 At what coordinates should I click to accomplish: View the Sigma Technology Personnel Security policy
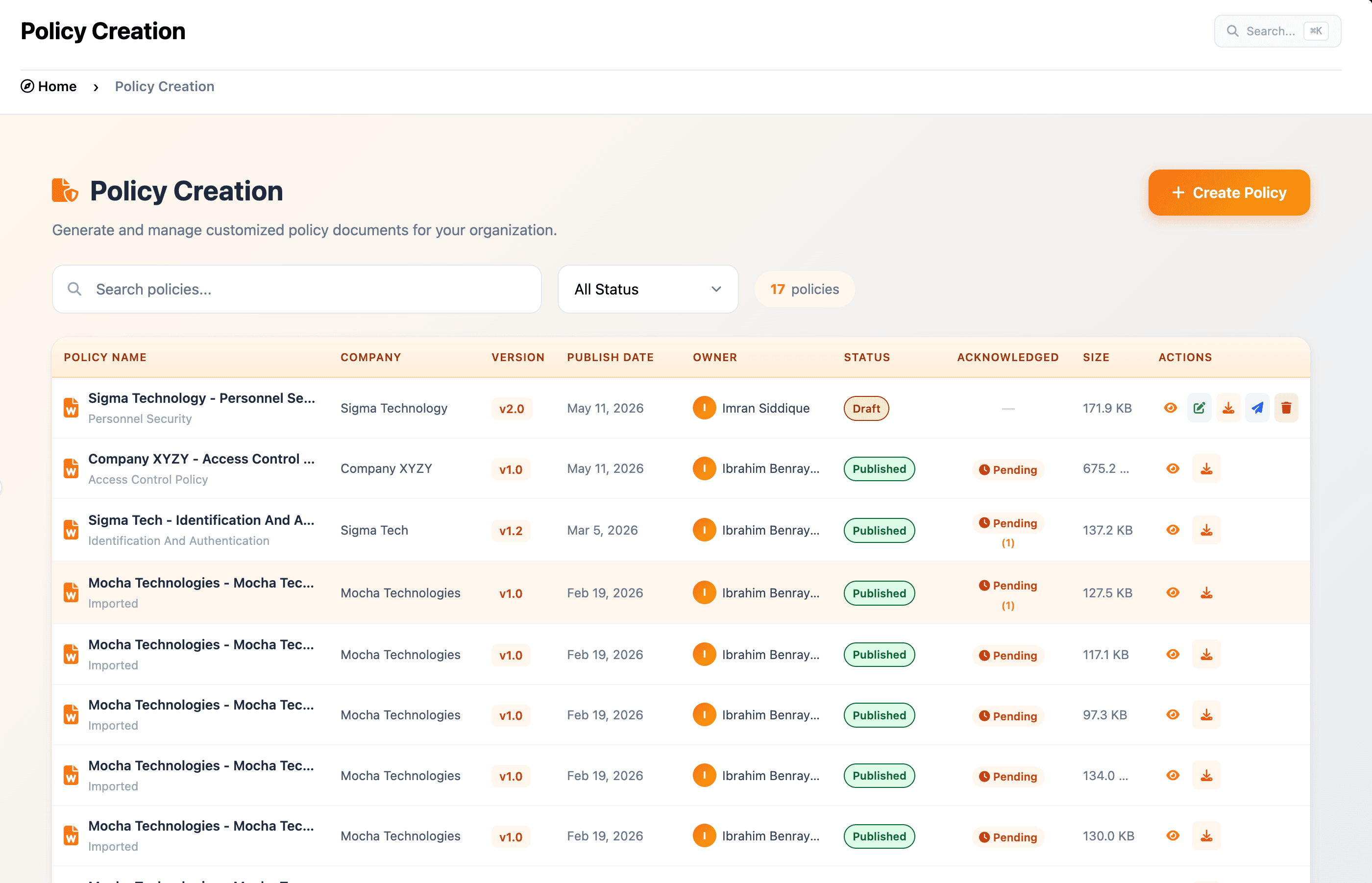(x=1170, y=408)
